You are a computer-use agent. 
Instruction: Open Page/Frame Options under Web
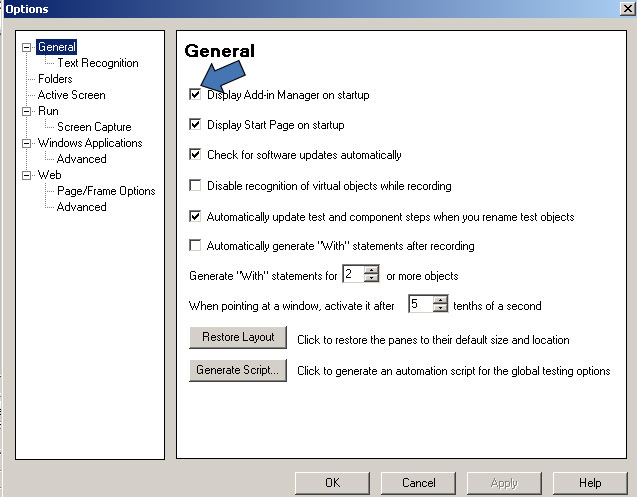(x=106, y=191)
